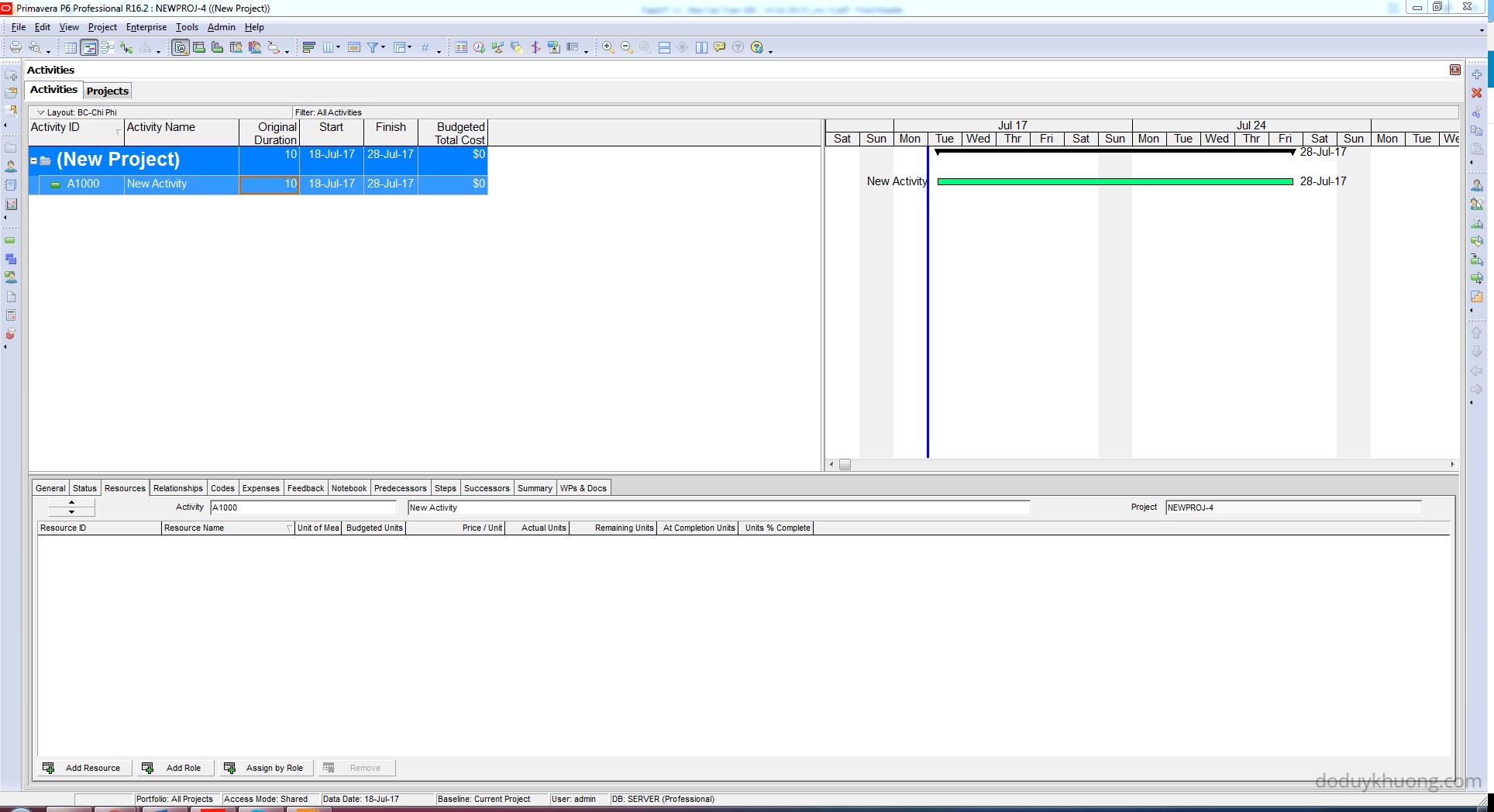The image size is (1494, 812).
Task: Click the Zoom In magnifier icon
Action: (x=608, y=48)
